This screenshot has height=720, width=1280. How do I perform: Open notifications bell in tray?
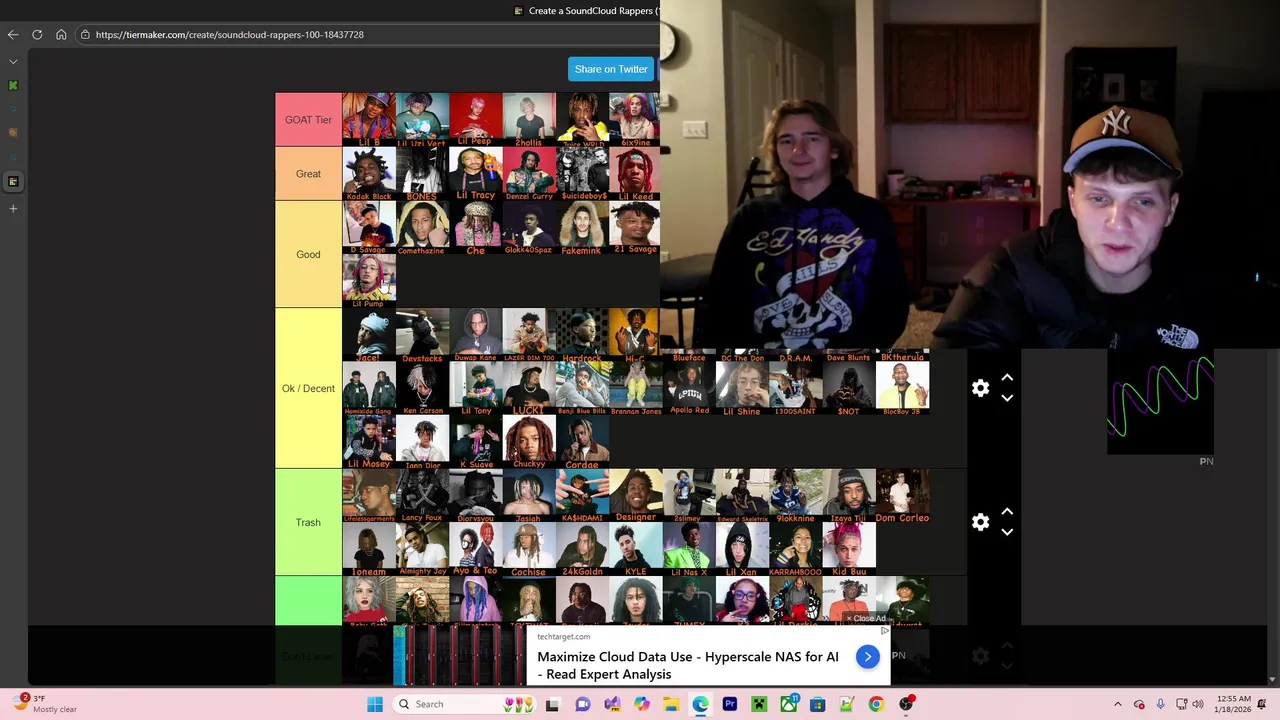tap(1263, 704)
